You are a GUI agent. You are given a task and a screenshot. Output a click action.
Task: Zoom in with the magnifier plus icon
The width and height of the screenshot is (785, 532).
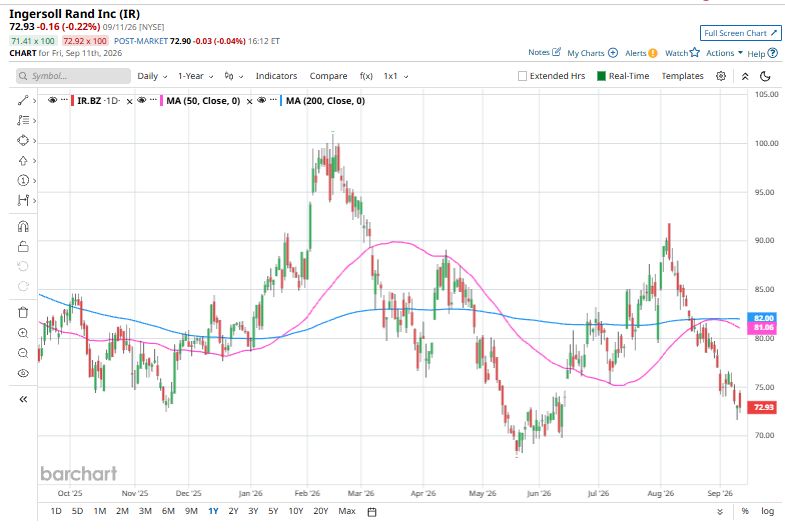23,333
